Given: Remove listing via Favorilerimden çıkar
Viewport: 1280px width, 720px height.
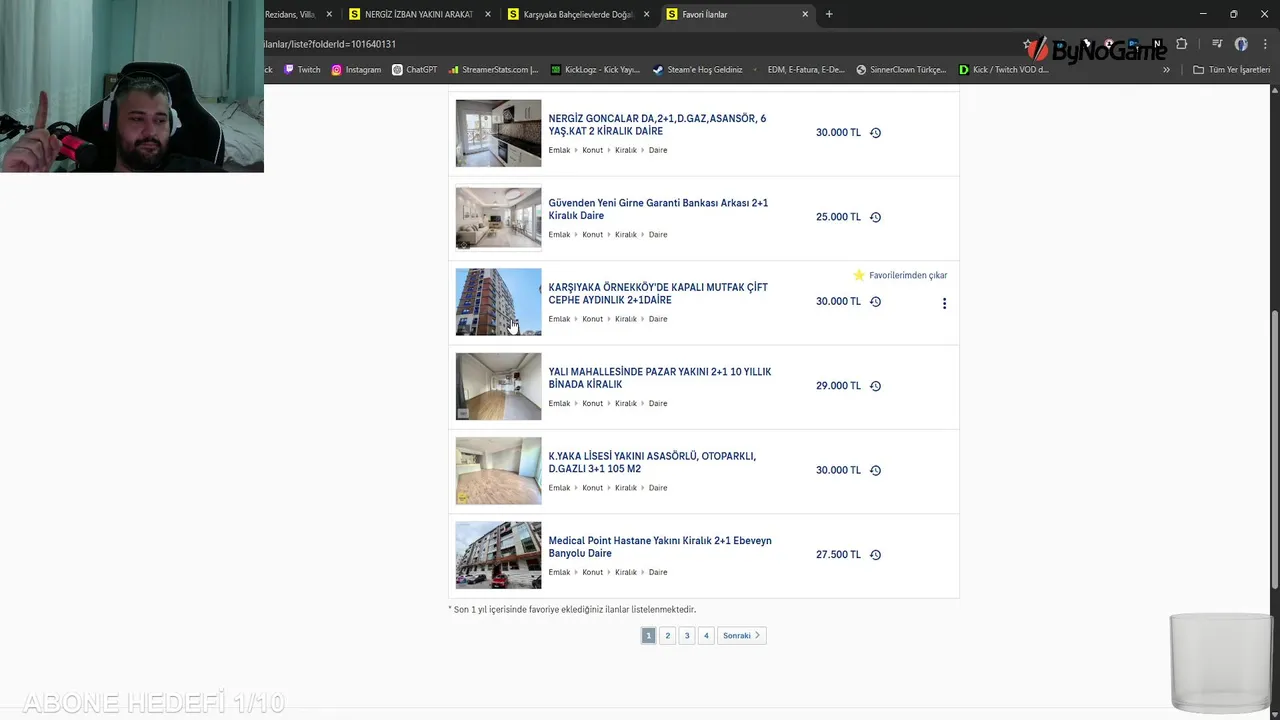Looking at the screenshot, I should click(908, 275).
